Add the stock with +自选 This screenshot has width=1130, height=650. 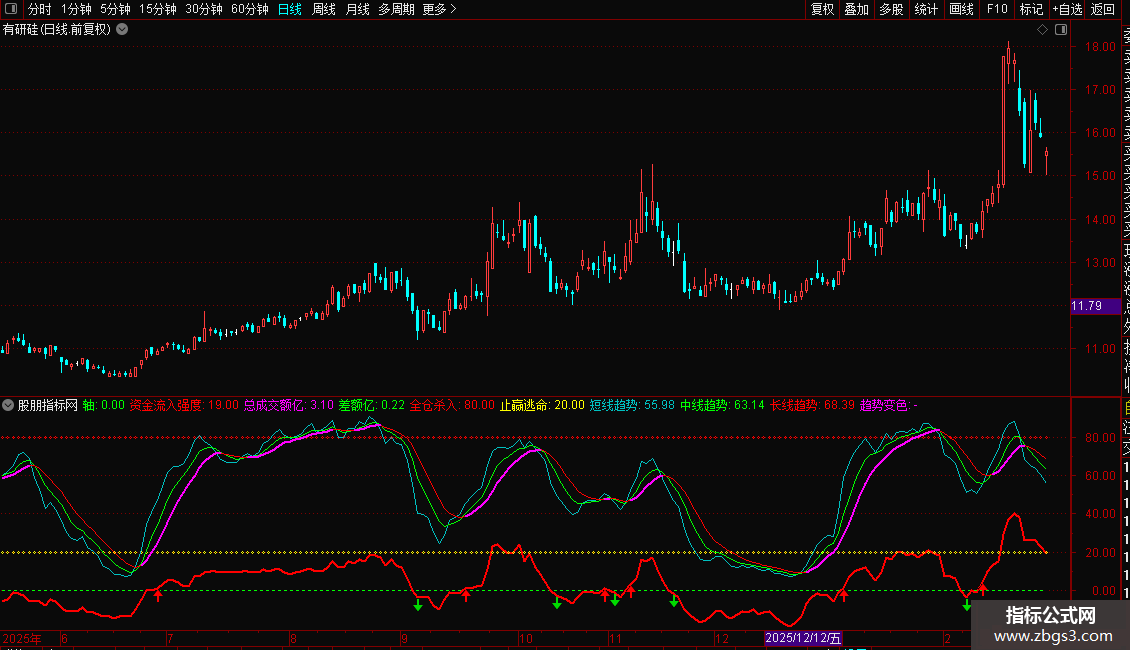click(1066, 9)
